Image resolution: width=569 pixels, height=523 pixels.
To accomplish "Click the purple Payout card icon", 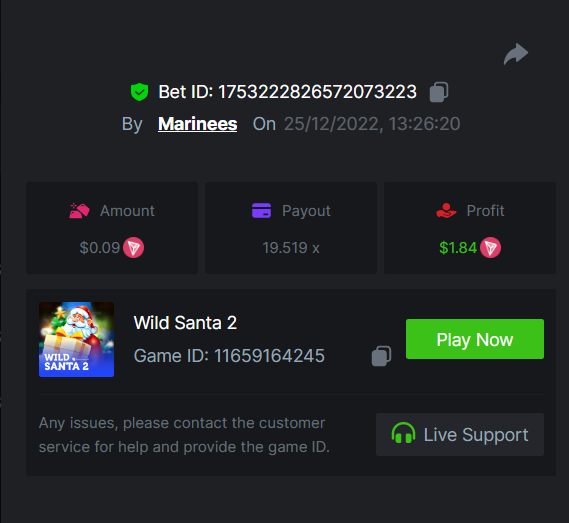I will pos(261,211).
